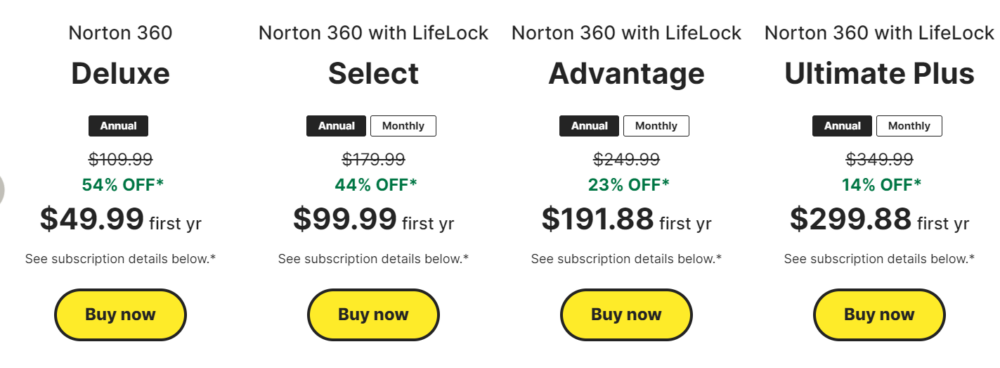1000x368 pixels.
Task: Click the Ultimate Plus plan heading
Action: (x=879, y=74)
